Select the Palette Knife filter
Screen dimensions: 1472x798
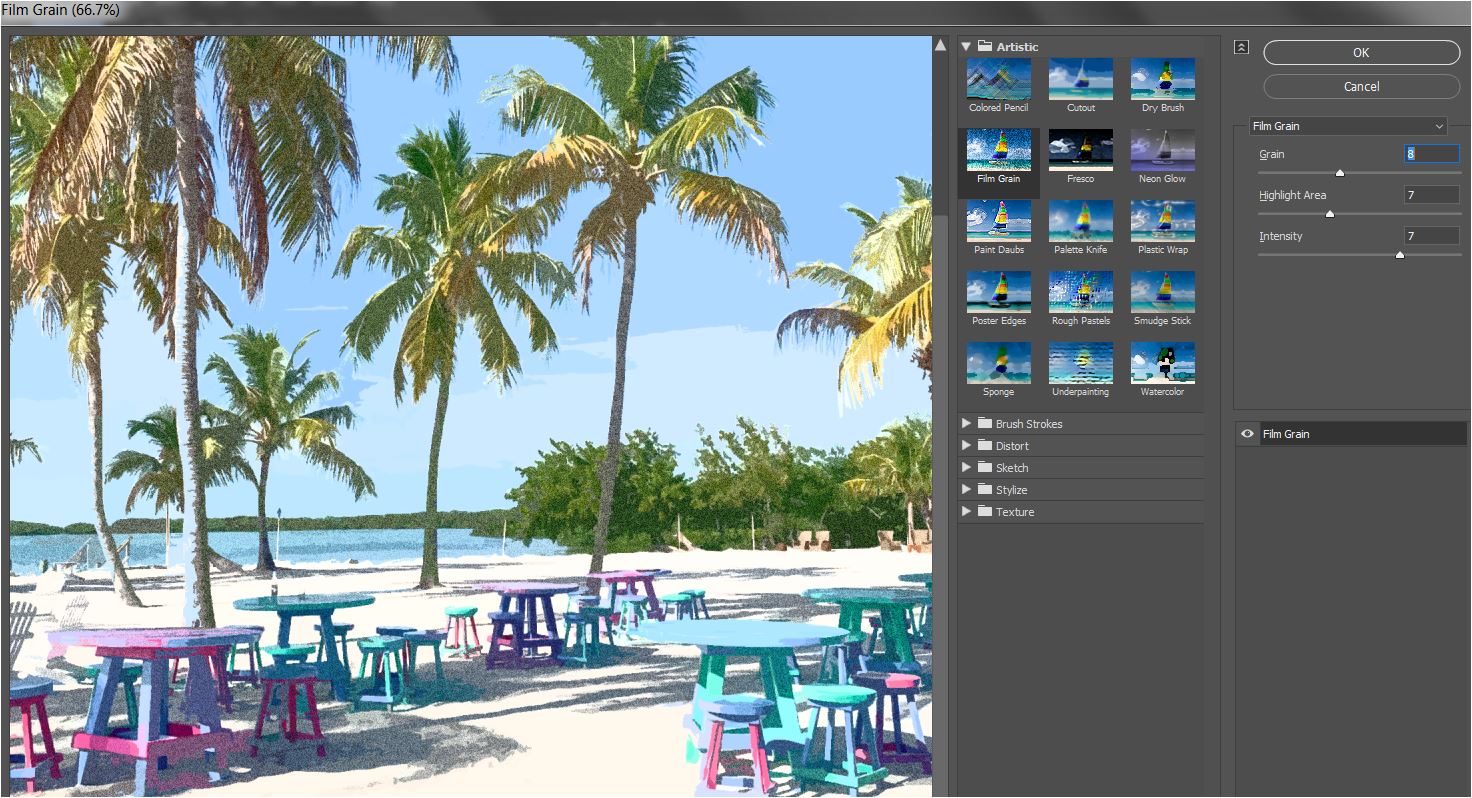[1080, 221]
